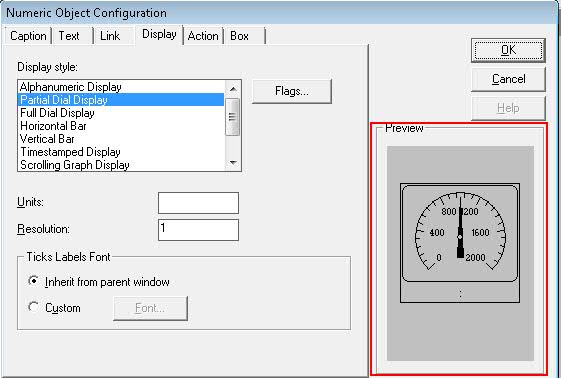Pick Full Dial Display style
Image resolution: width=561 pixels, height=378 pixels.
pos(121,113)
